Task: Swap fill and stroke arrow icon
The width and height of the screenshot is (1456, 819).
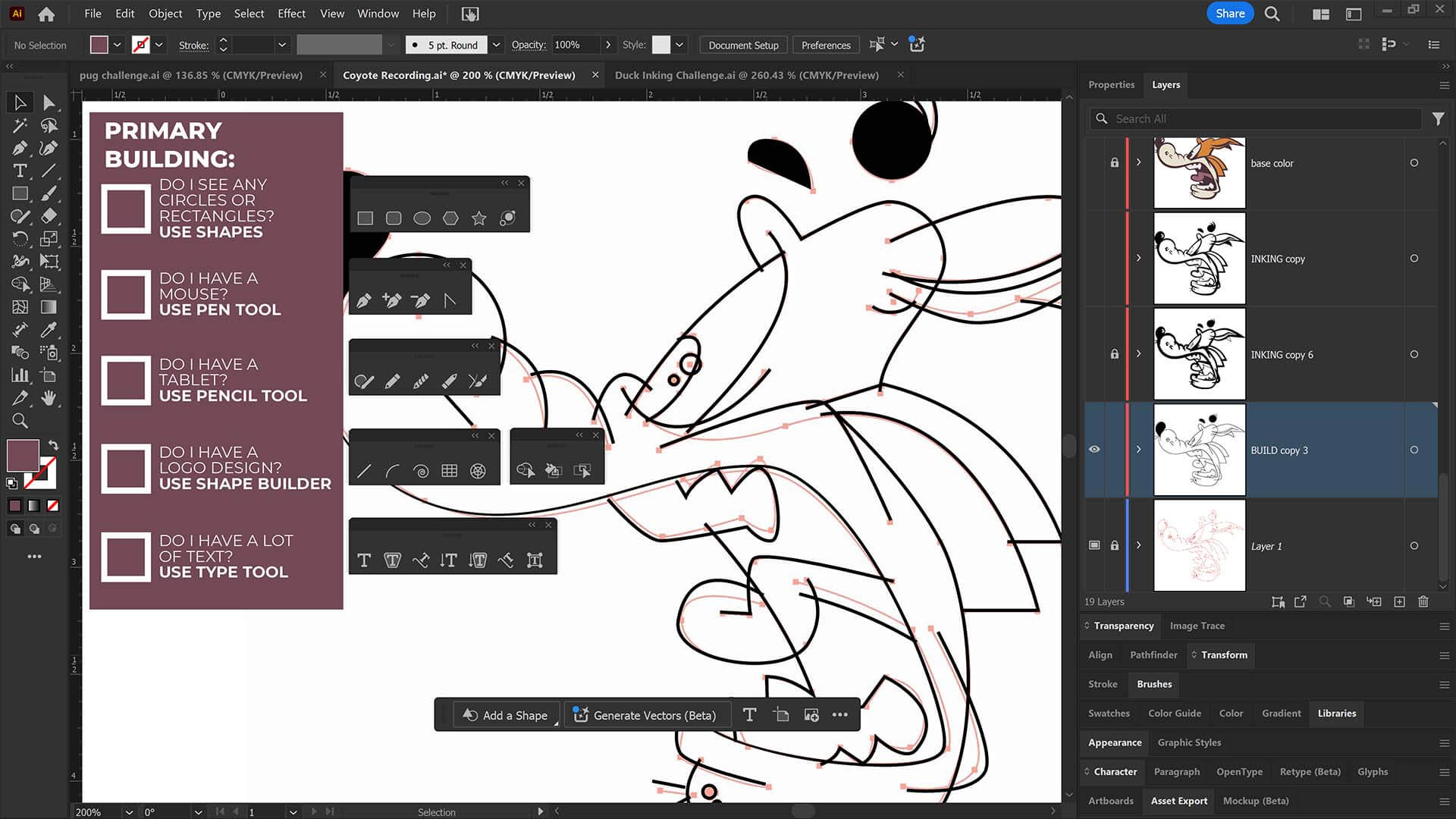Action: [53, 445]
